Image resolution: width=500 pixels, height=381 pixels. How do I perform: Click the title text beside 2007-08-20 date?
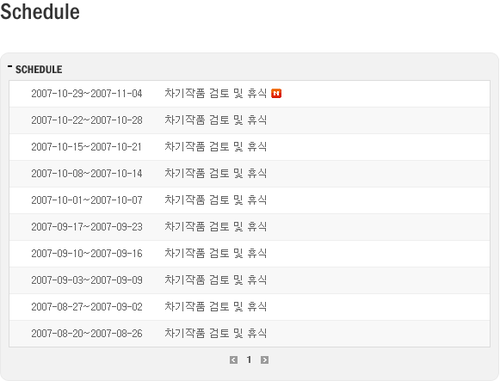[x=216, y=333]
